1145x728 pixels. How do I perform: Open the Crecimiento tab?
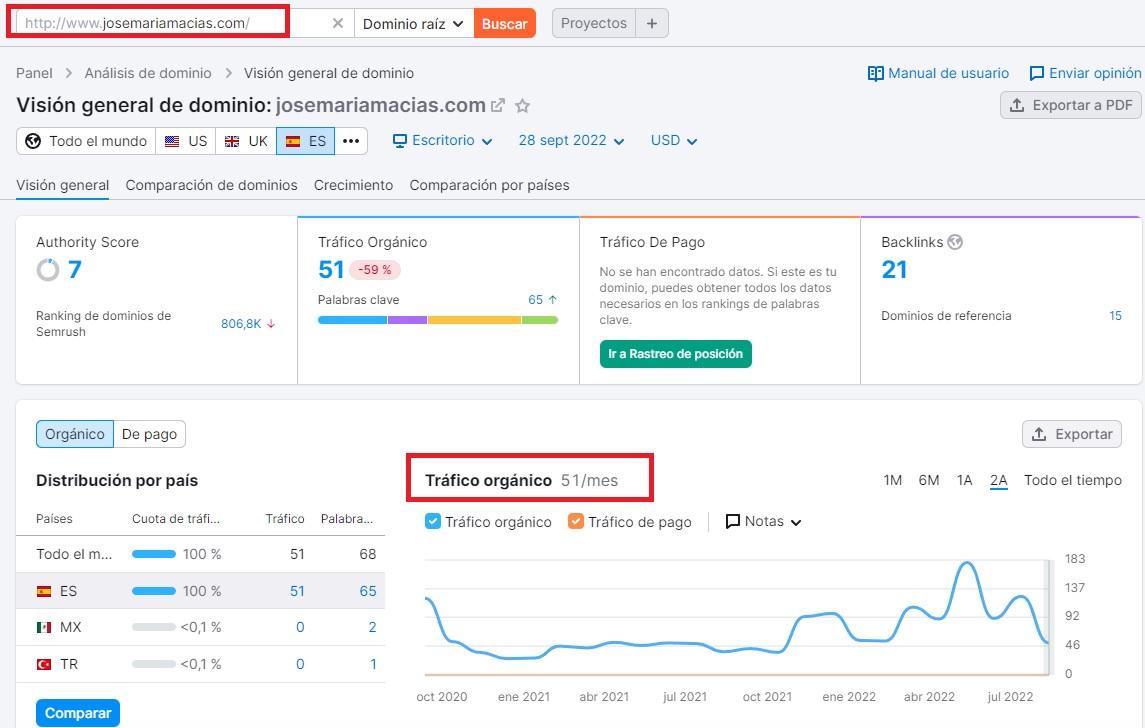[x=353, y=185]
